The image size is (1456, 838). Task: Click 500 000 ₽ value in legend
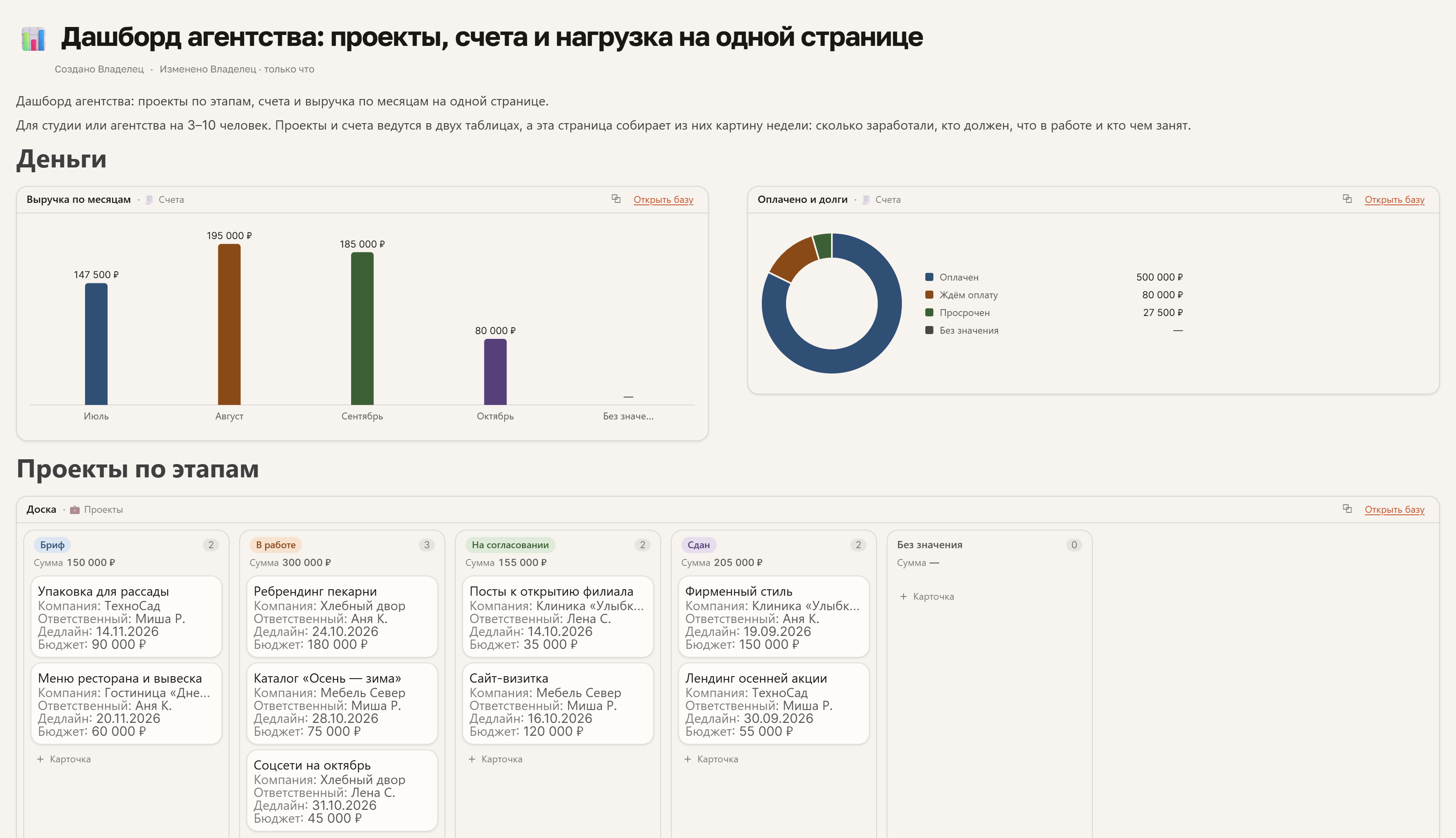coord(1160,277)
